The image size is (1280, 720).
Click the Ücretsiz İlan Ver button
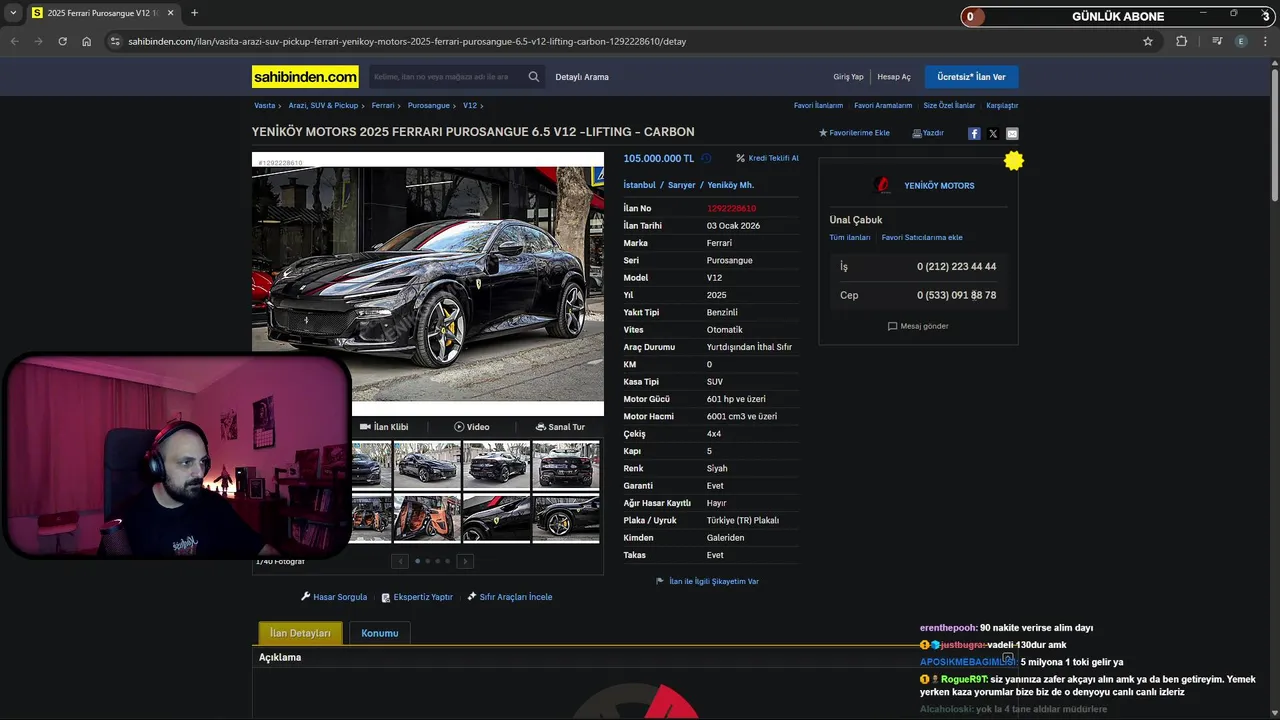point(971,77)
